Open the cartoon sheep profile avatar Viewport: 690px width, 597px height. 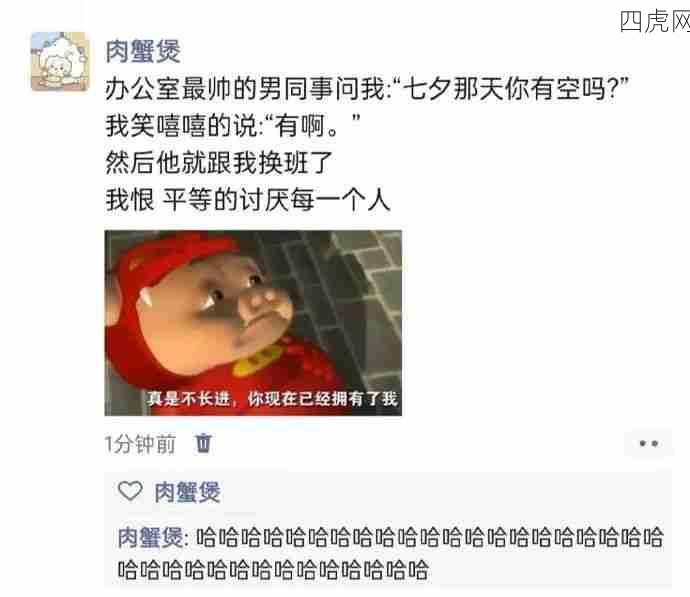tap(60, 61)
